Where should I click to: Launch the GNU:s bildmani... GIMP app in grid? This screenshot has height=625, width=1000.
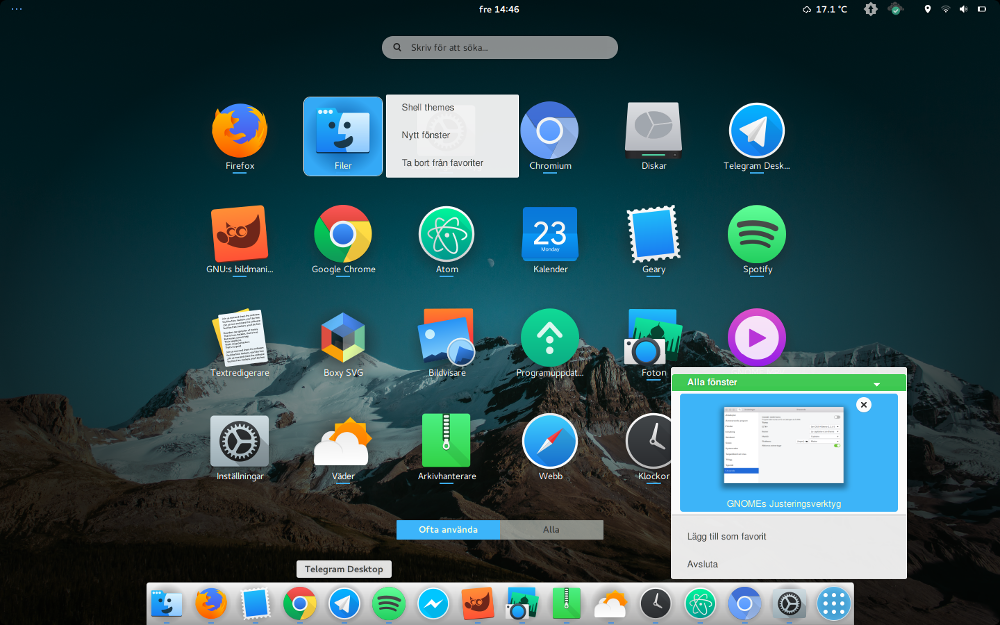point(240,240)
